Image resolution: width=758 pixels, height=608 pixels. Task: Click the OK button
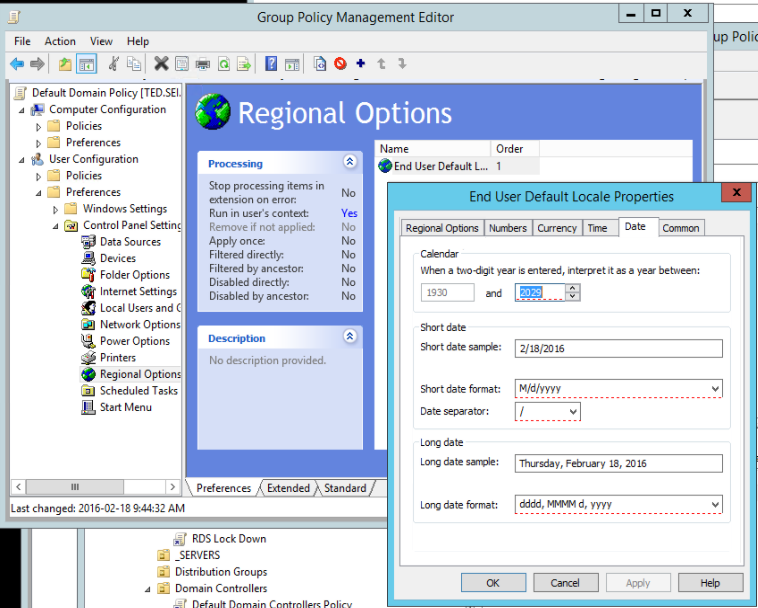493,582
